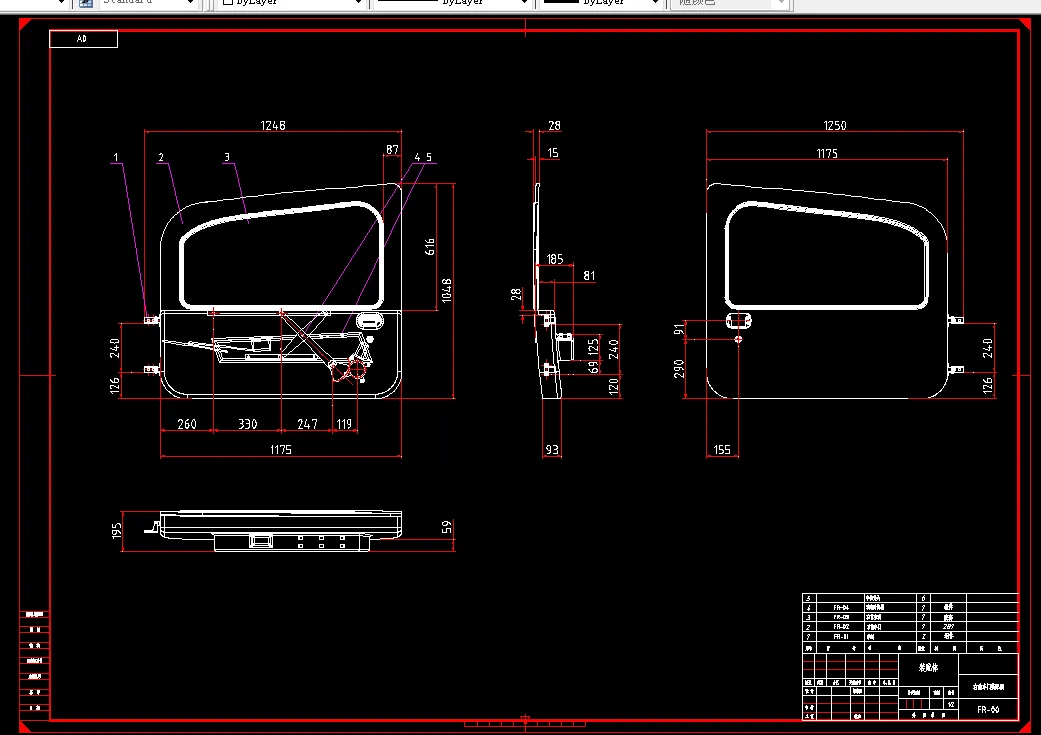This screenshot has height=735, width=1041.
Task: Click leader callout number 1
Action: point(116,157)
